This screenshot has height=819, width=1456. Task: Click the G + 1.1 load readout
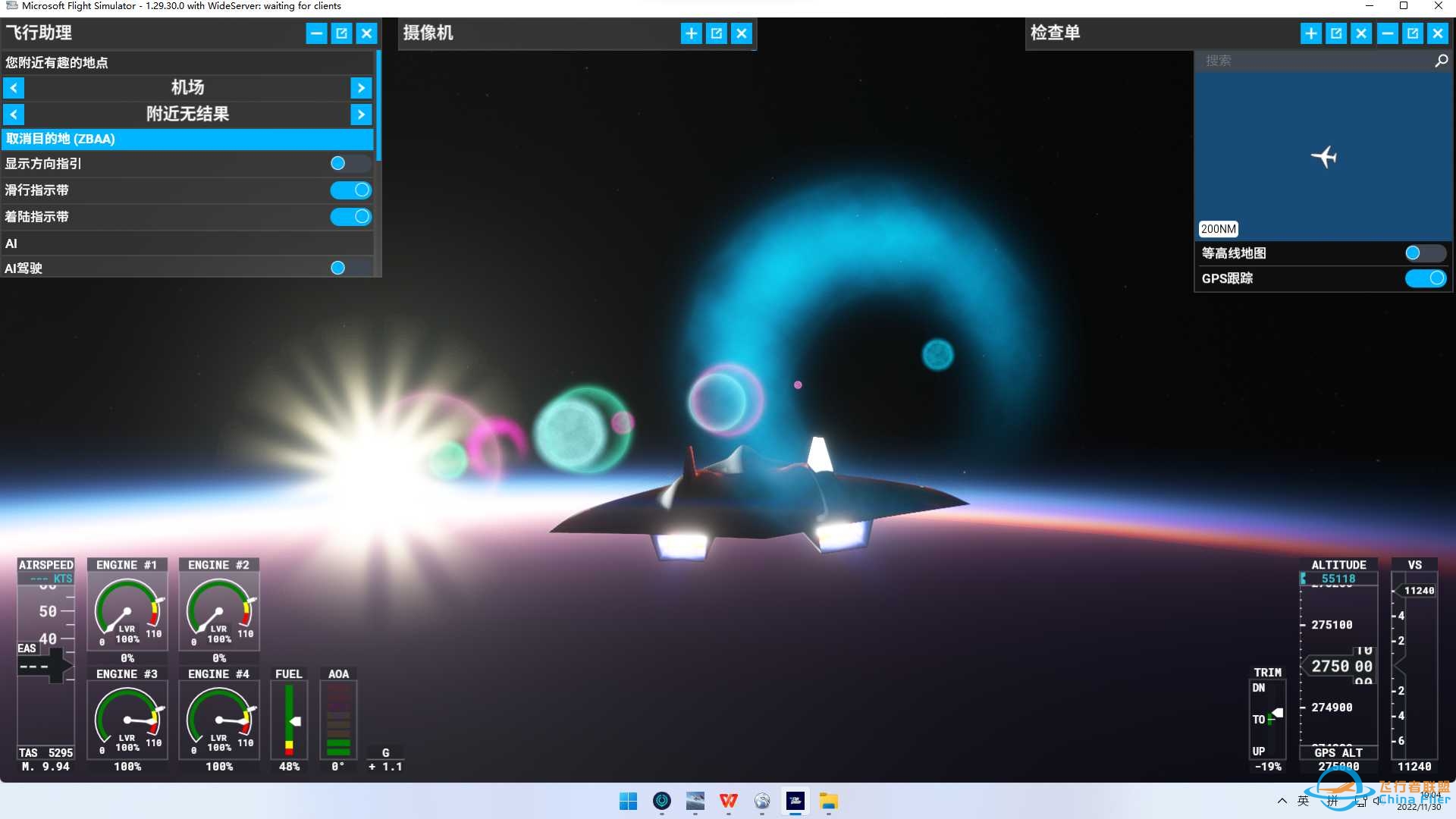pyautogui.click(x=385, y=760)
